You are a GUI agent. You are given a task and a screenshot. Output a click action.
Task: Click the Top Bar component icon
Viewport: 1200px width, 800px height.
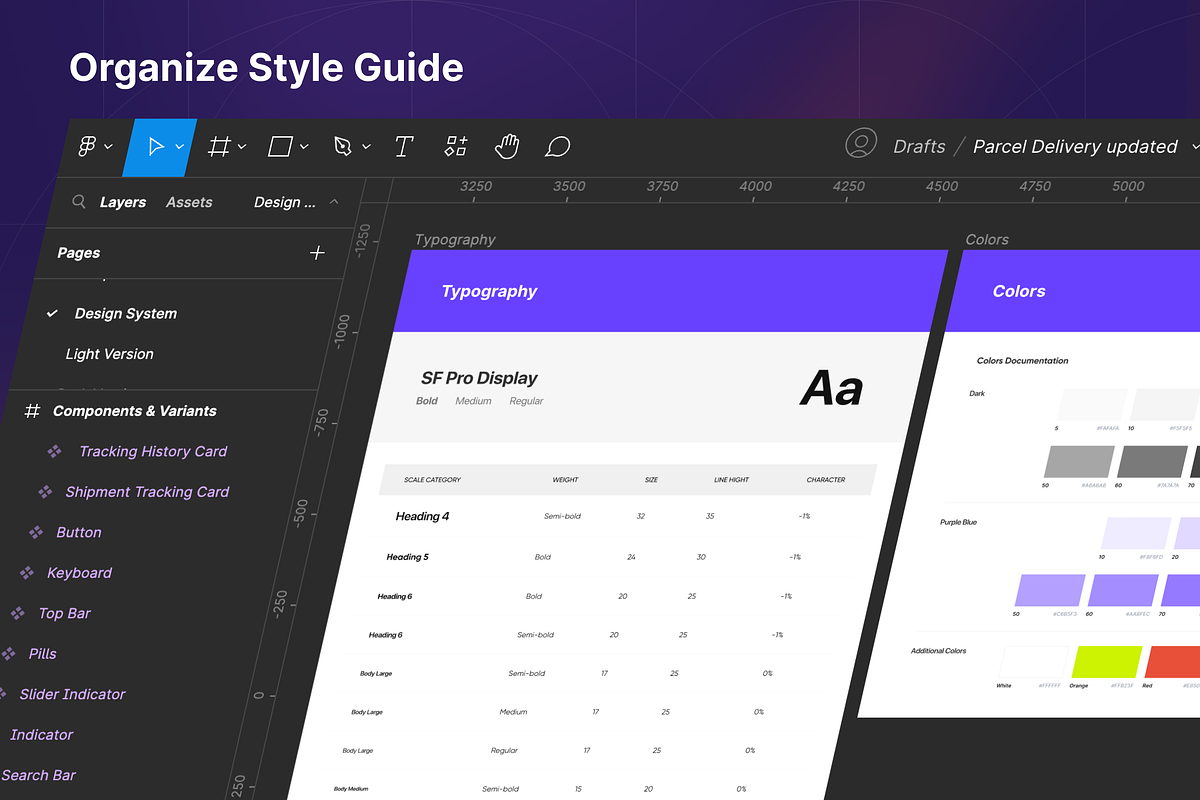(x=17, y=613)
